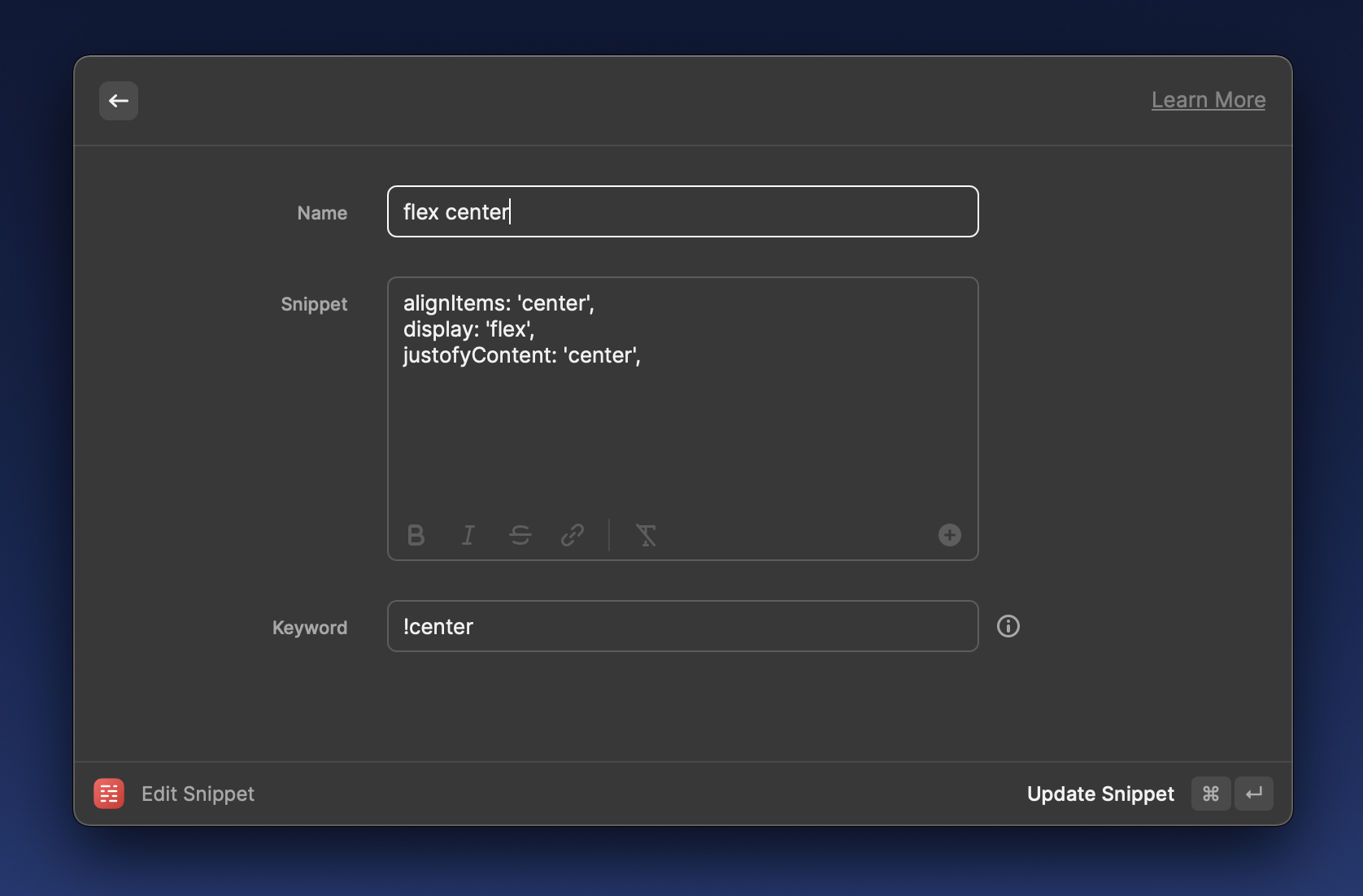
Task: Click the Keyword label
Action: pyautogui.click(x=310, y=628)
